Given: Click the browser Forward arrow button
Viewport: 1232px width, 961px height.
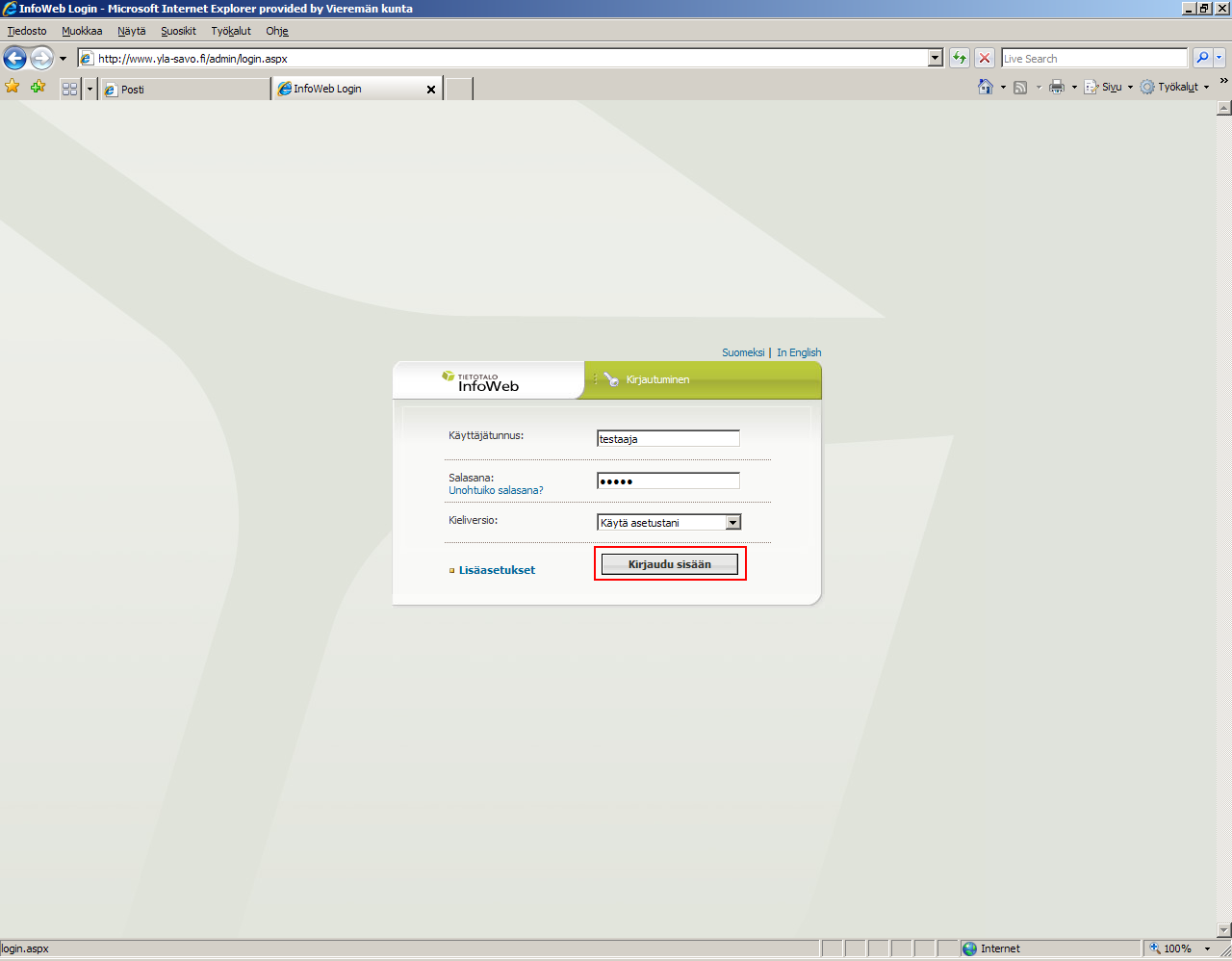Looking at the screenshot, I should (x=41, y=58).
